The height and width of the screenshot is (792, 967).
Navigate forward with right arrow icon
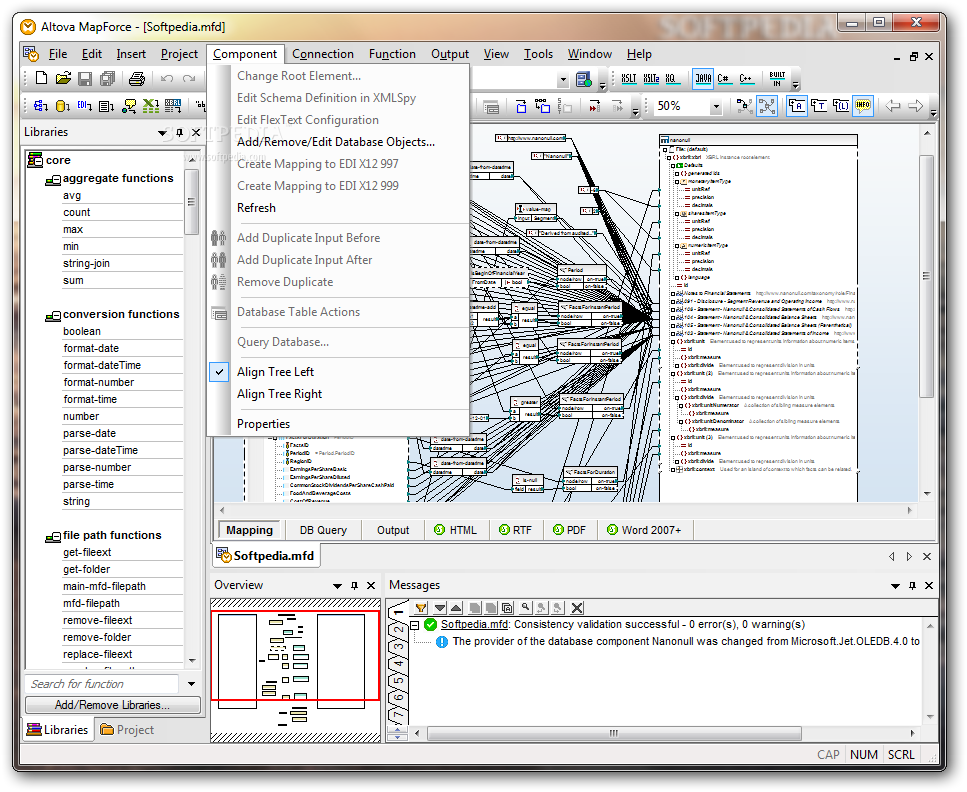point(916,106)
